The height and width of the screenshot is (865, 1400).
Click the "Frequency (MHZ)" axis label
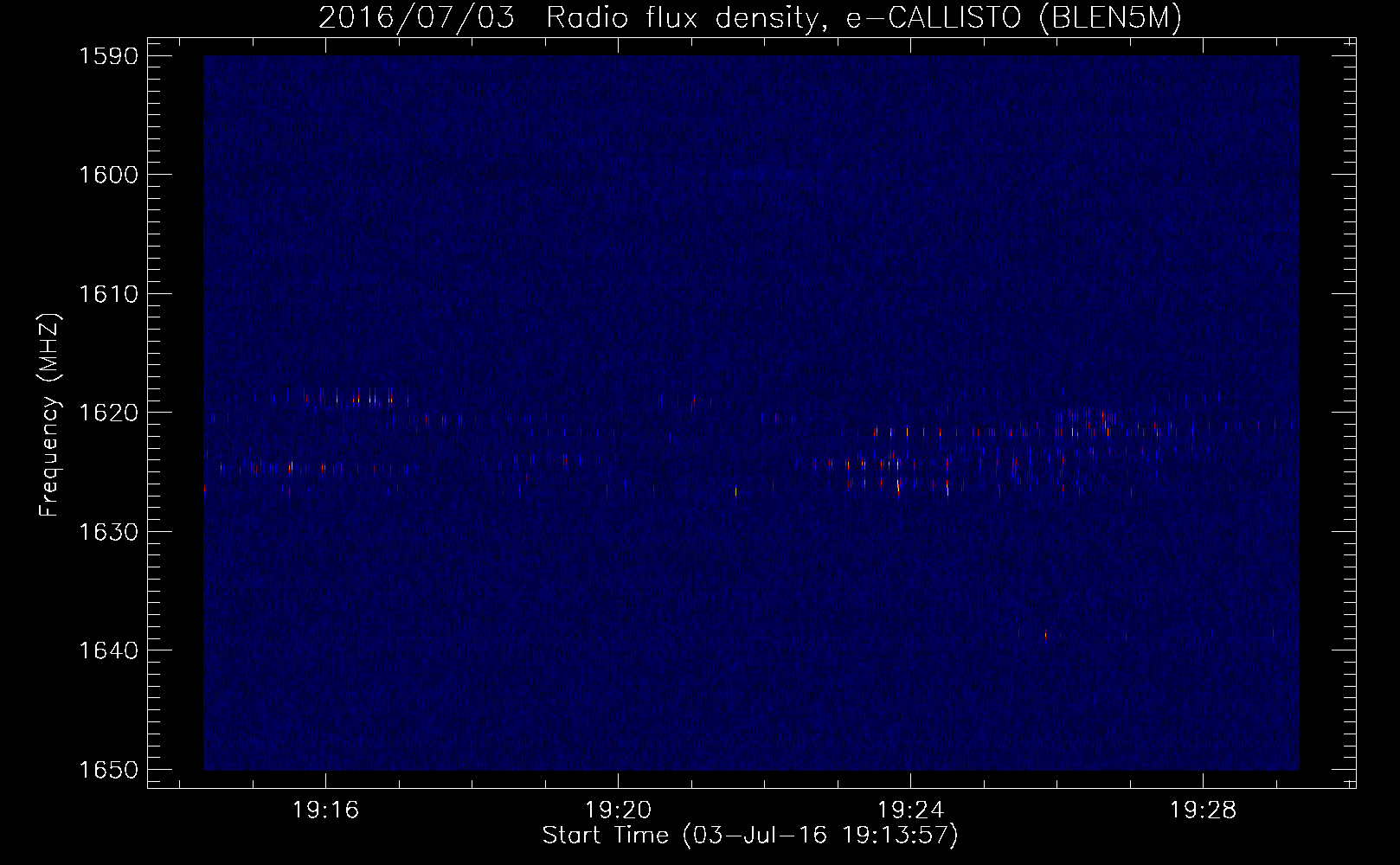49,414
